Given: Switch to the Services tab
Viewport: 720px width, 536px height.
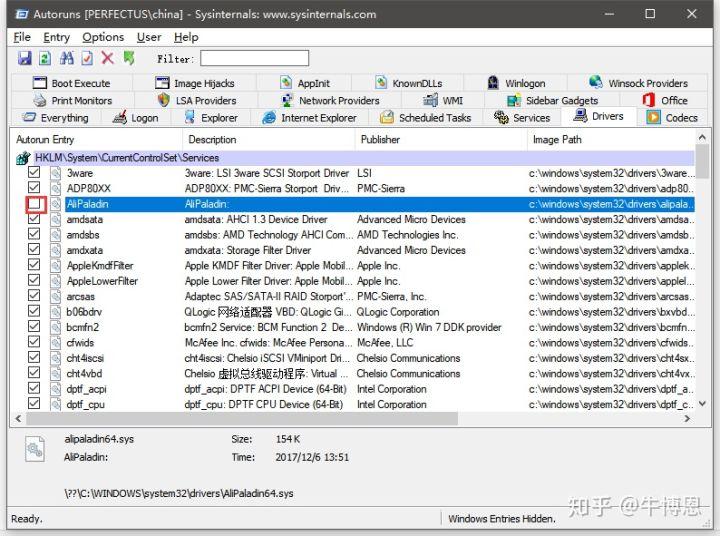Looking at the screenshot, I should (522, 118).
